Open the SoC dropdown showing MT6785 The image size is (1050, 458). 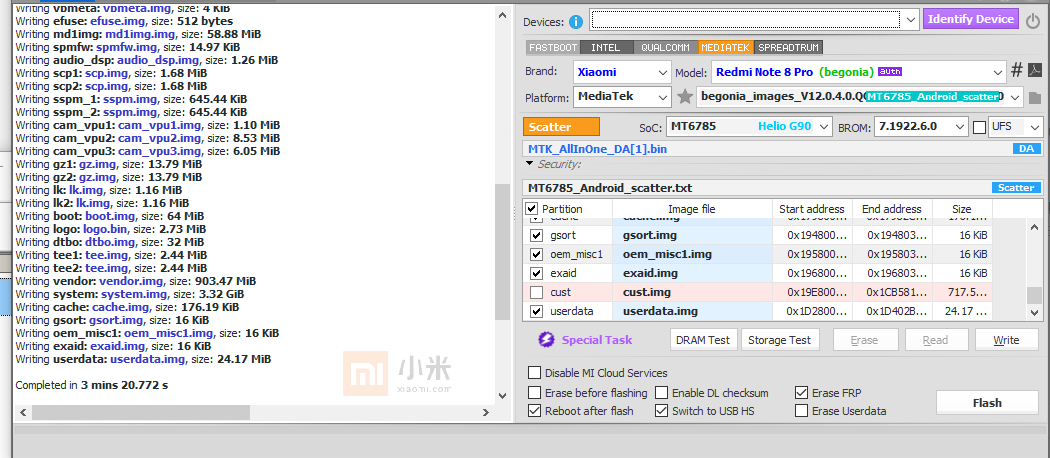click(824, 126)
